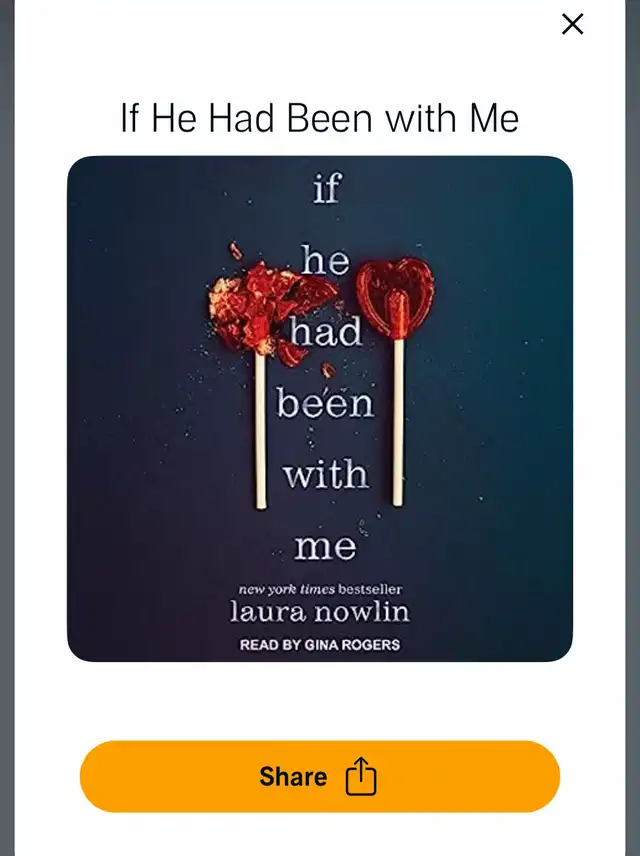640x856 pixels.
Task: Select the 'If He Had Been with Me' title heading
Action: point(319,117)
